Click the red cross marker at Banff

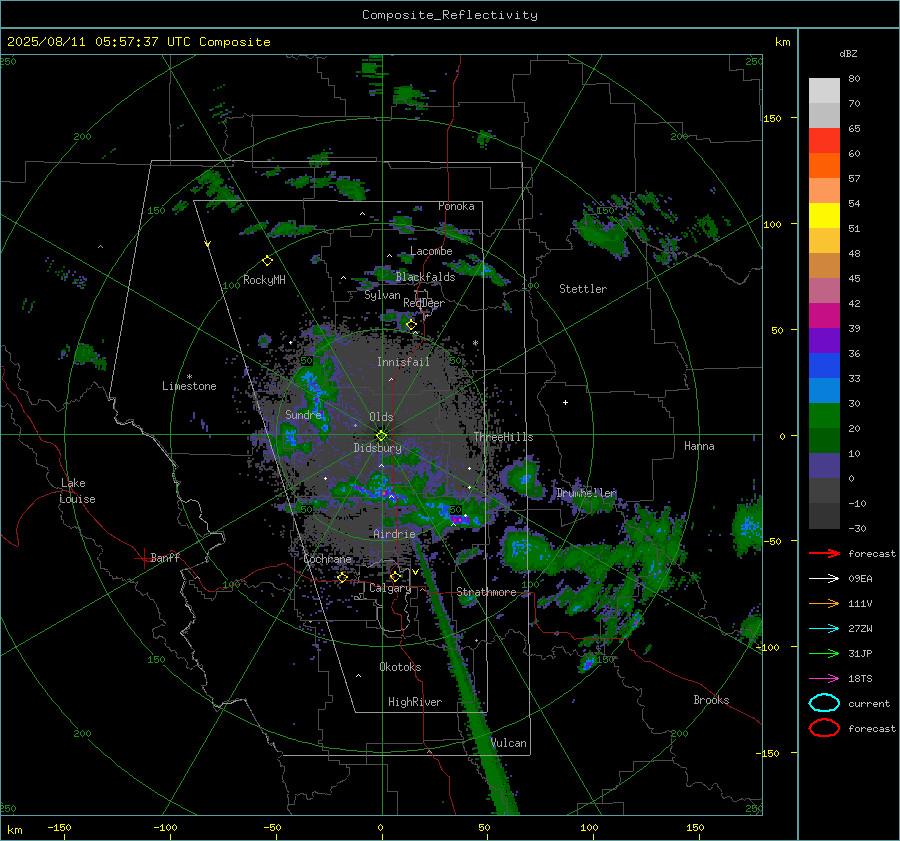(x=143, y=558)
